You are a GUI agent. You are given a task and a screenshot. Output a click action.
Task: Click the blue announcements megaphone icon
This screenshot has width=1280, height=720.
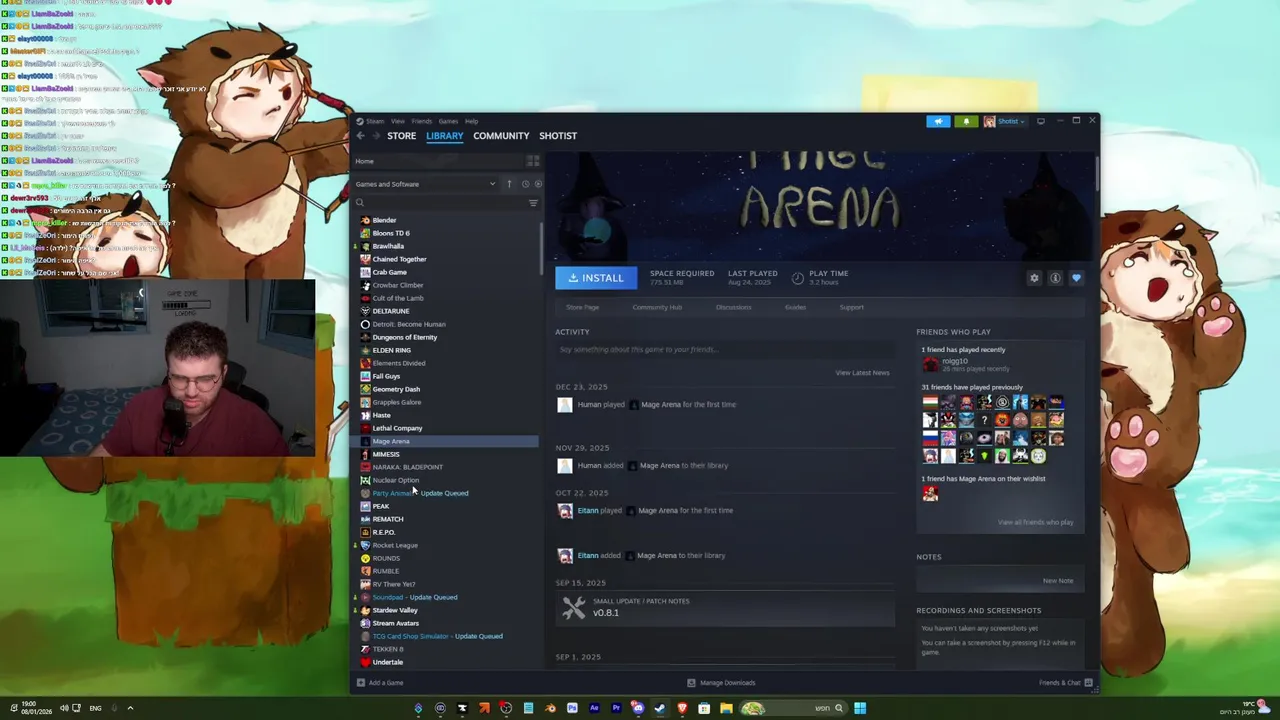pos(938,121)
